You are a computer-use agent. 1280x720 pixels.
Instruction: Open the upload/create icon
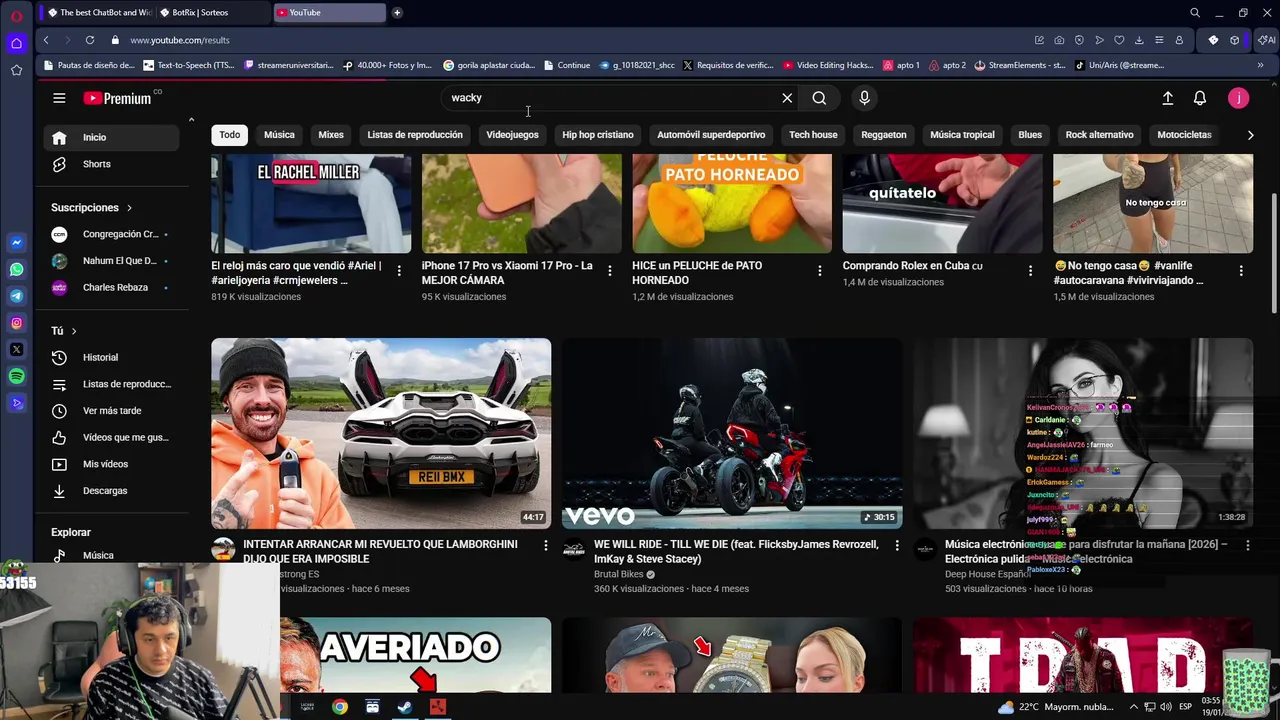tap(1167, 98)
